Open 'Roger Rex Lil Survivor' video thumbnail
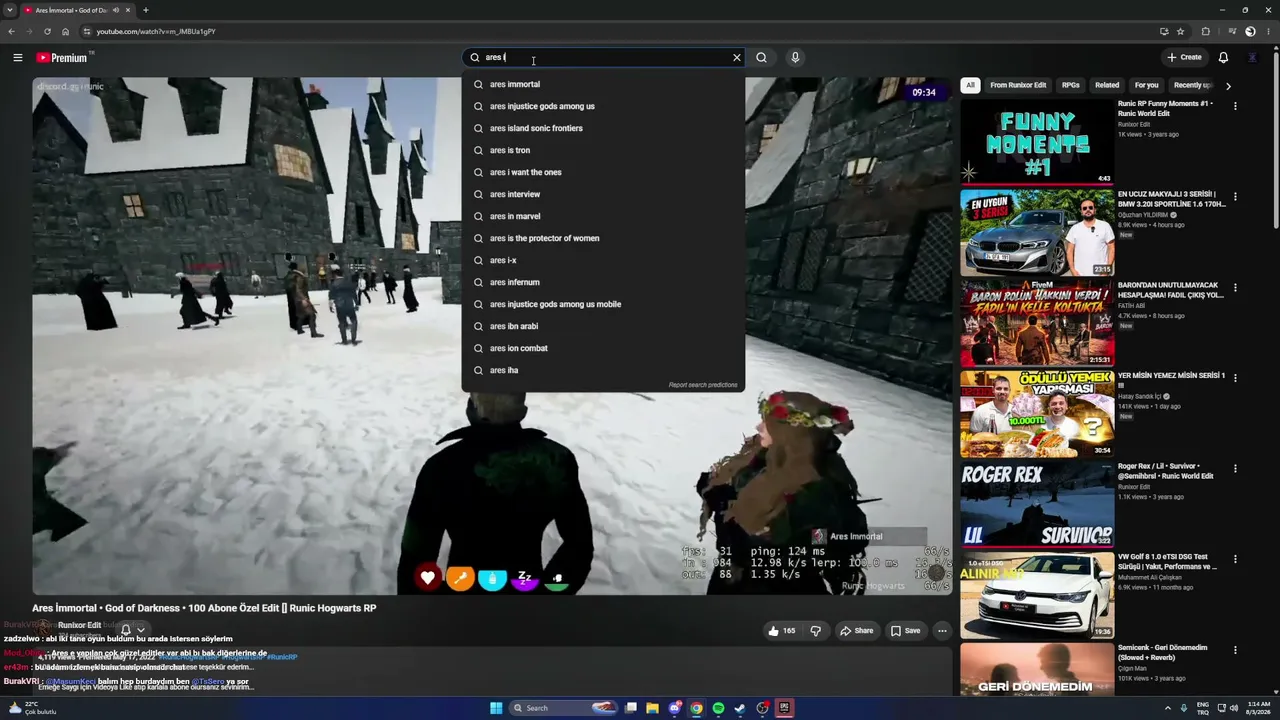The height and width of the screenshot is (720, 1280). [1037, 505]
